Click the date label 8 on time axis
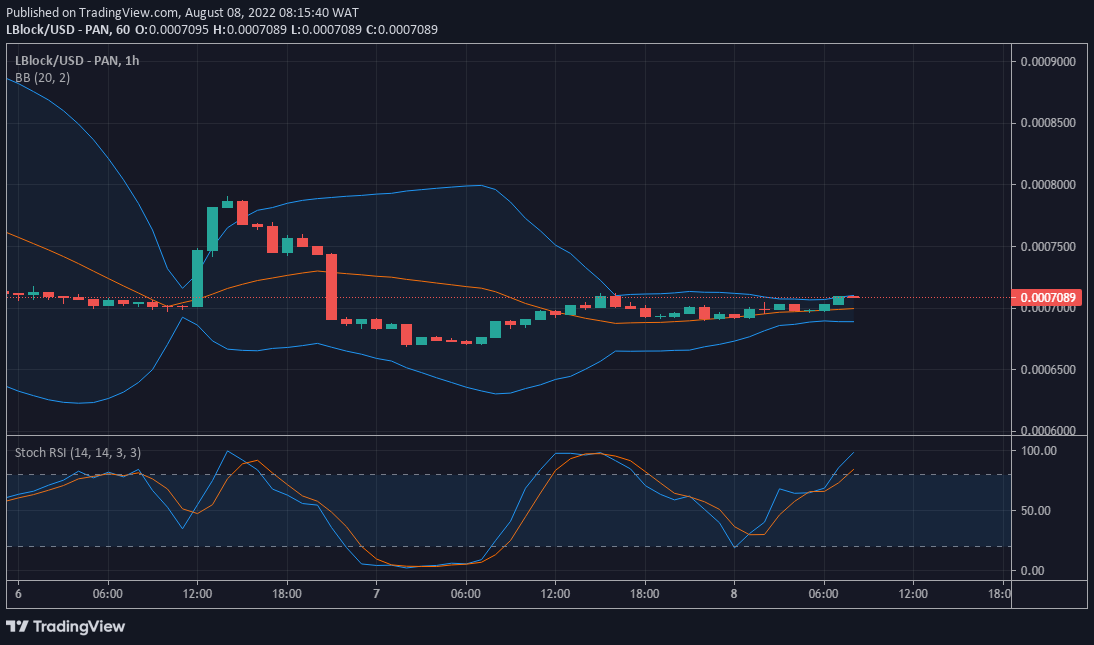 pos(734,594)
